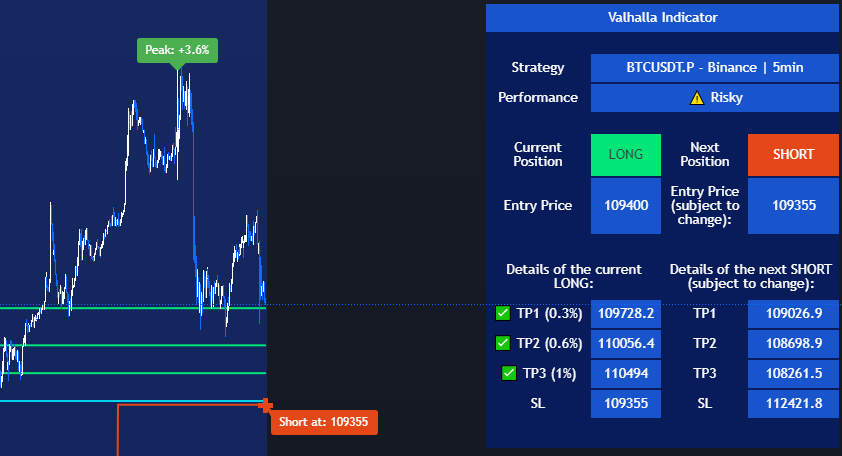842x456 pixels.
Task: Click the long TP3 value 110494
Action: (626, 374)
